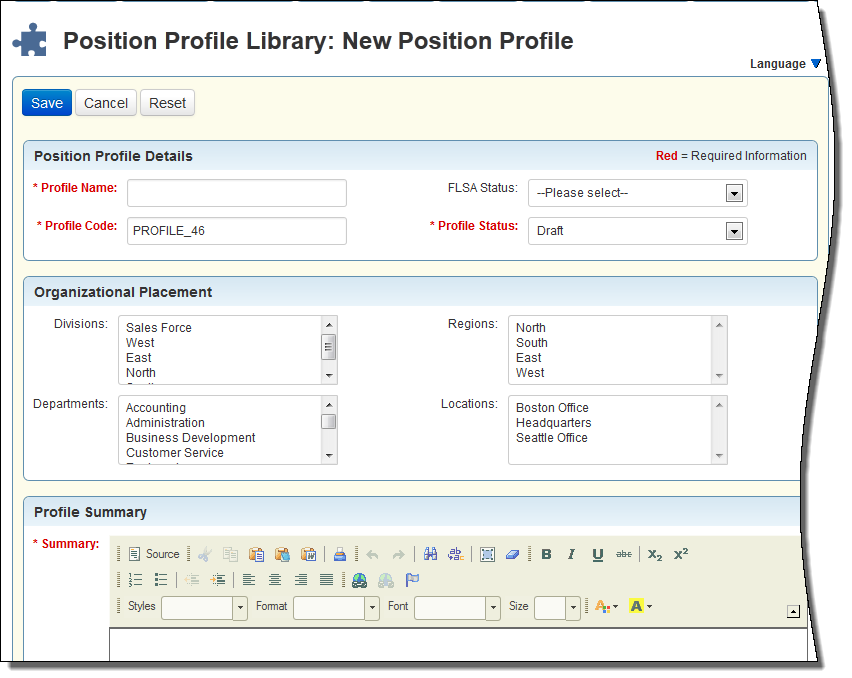This screenshot has width=852, height=678.
Task: Click the Redo arrow icon
Action: pyautogui.click(x=398, y=554)
